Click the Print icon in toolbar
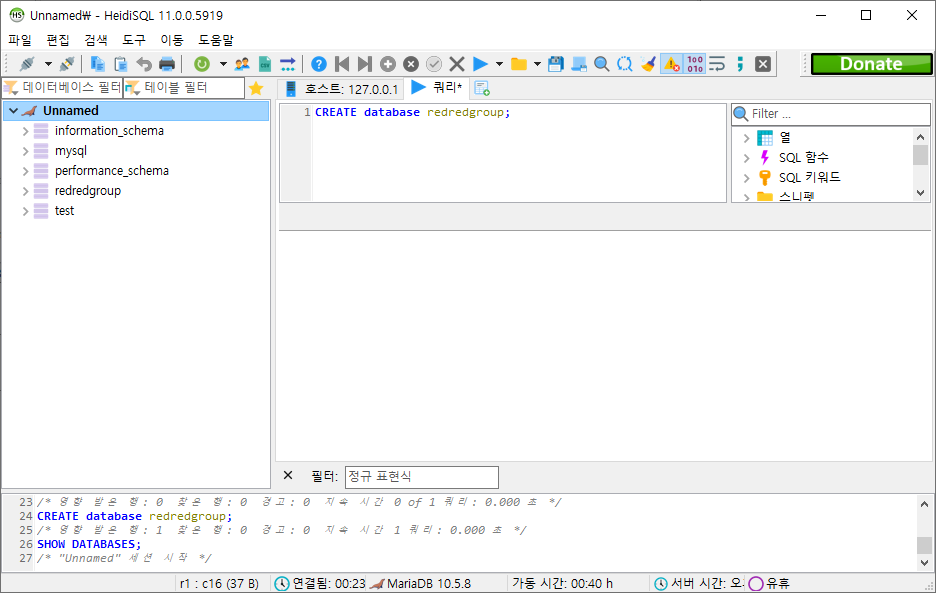The height and width of the screenshot is (593, 936). coord(166,64)
